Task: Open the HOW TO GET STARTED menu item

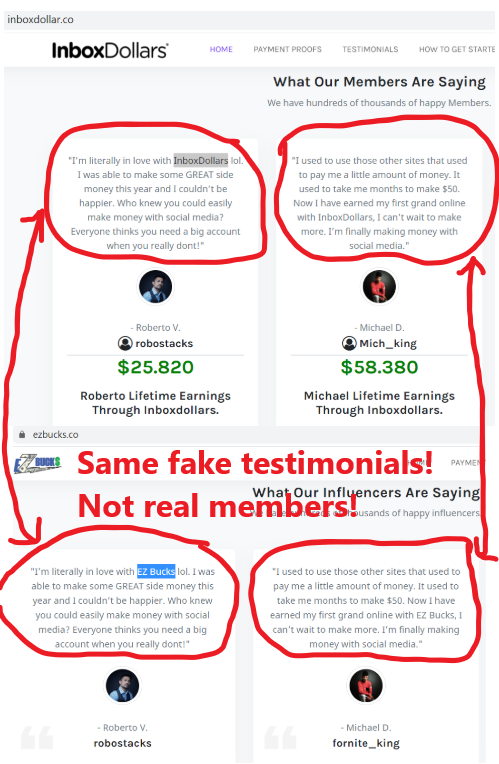Action: pos(457,49)
